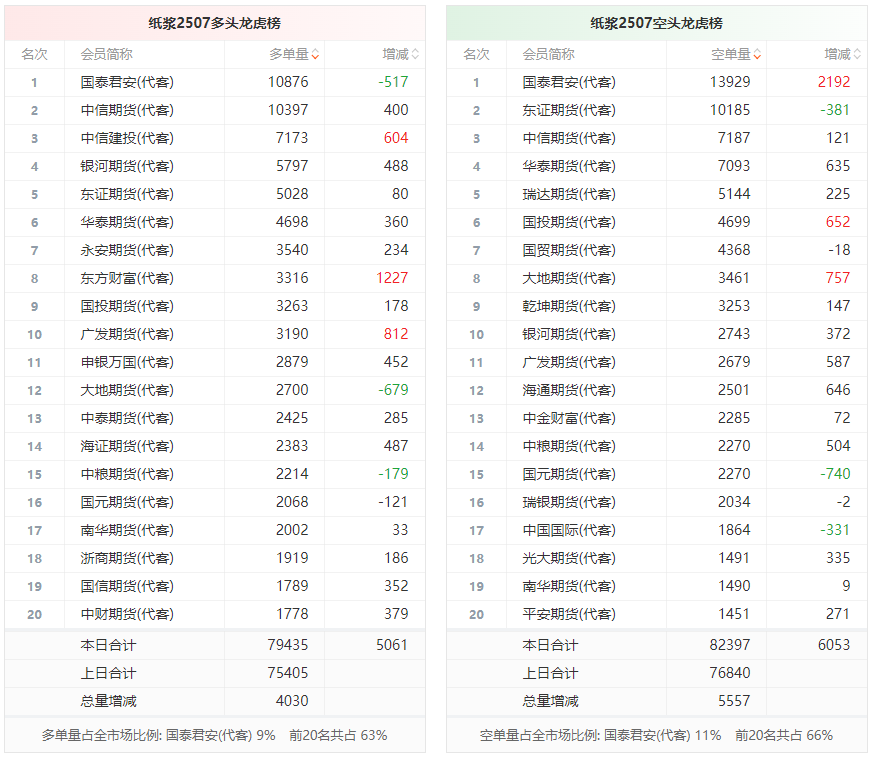Image resolution: width=872 pixels, height=758 pixels.
Task: Select 国信期货(代客) row
Action: (x=215, y=586)
